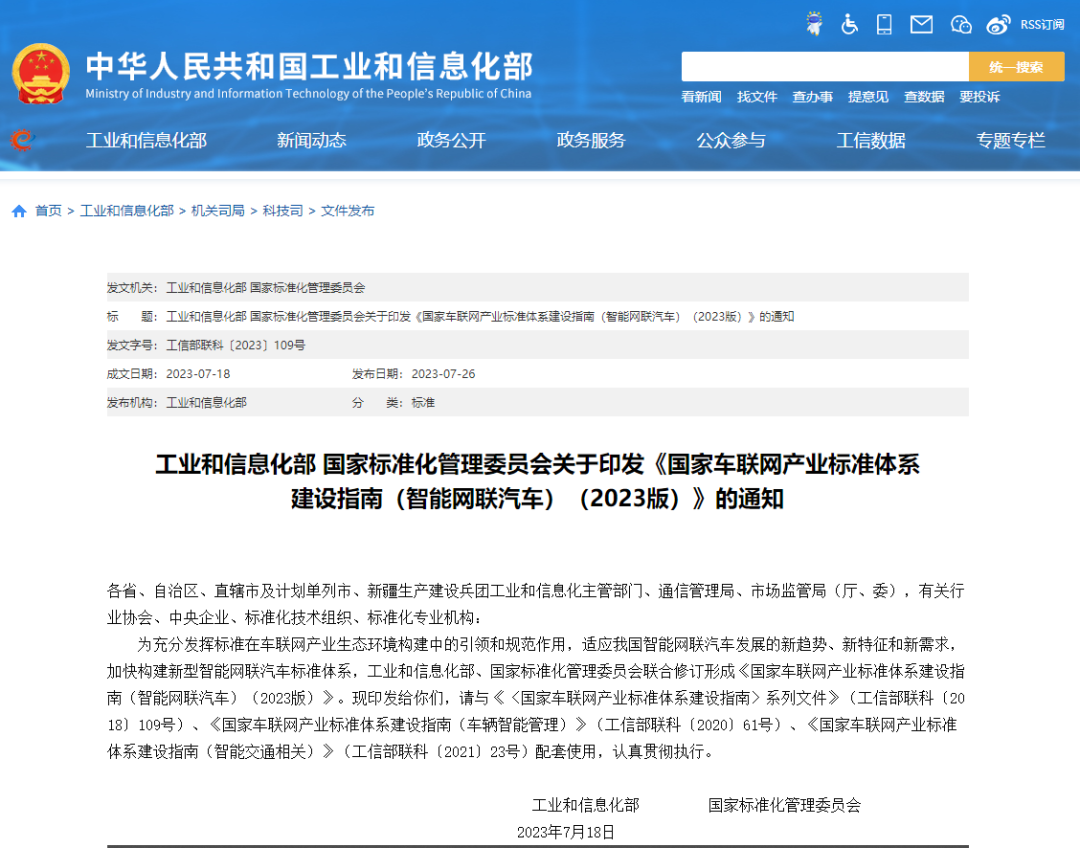Click the bold article headline
1080x848 pixels.
538,481
